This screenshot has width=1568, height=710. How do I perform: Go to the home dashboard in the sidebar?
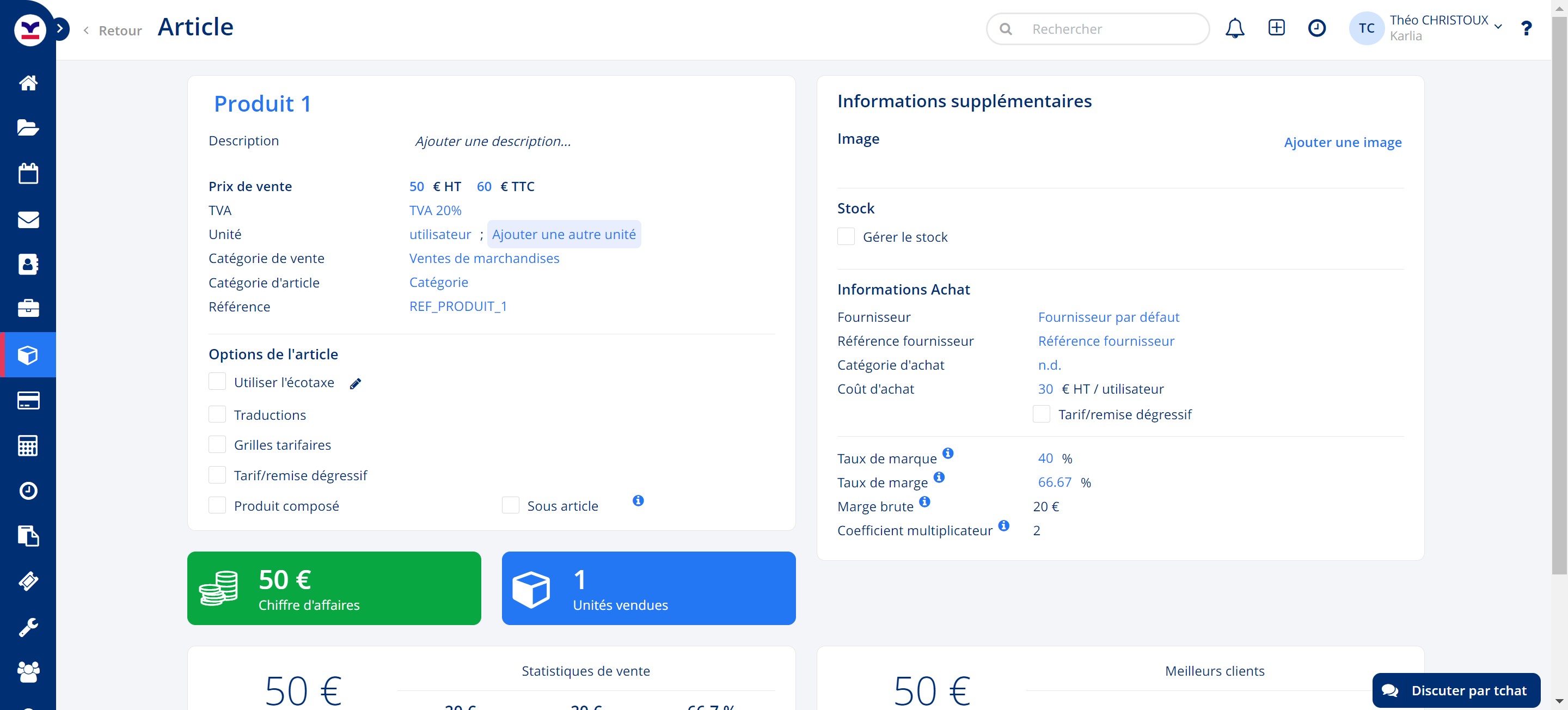coord(28,83)
